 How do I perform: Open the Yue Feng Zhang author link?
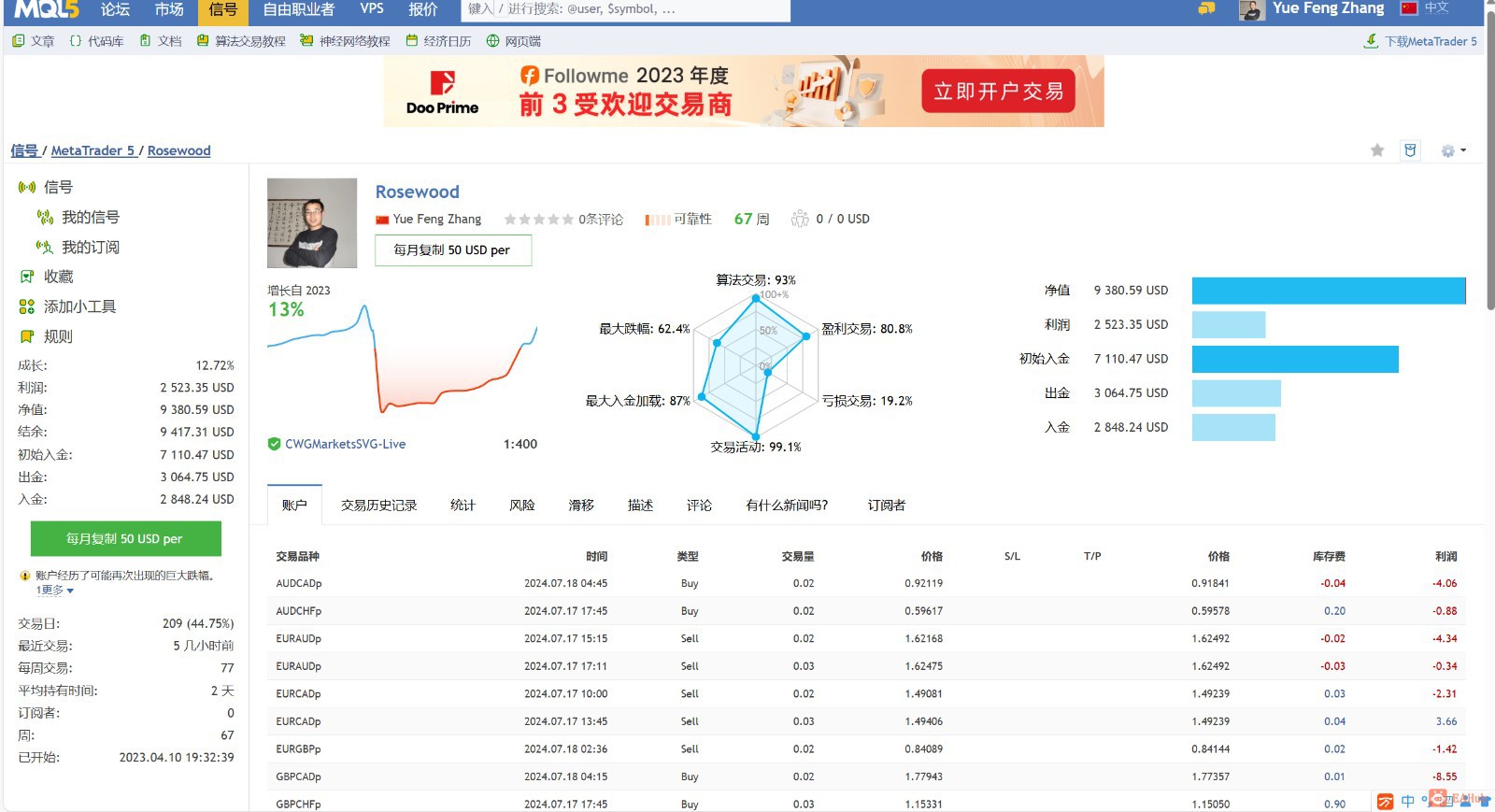click(436, 219)
